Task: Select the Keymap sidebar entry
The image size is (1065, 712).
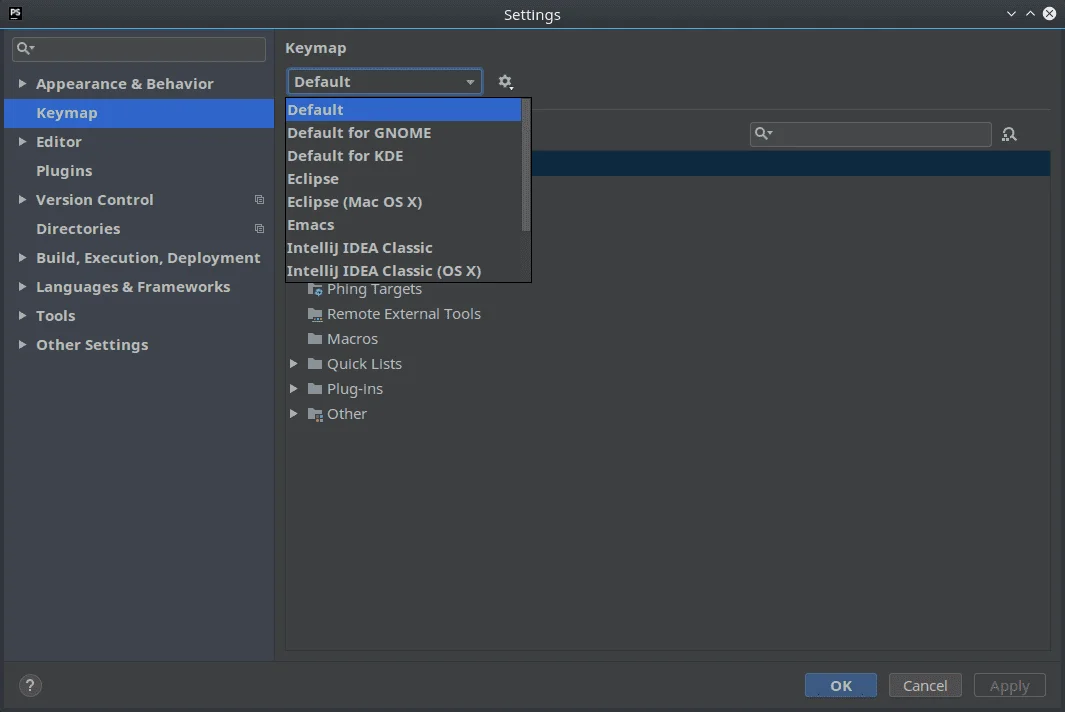Action: (66, 113)
